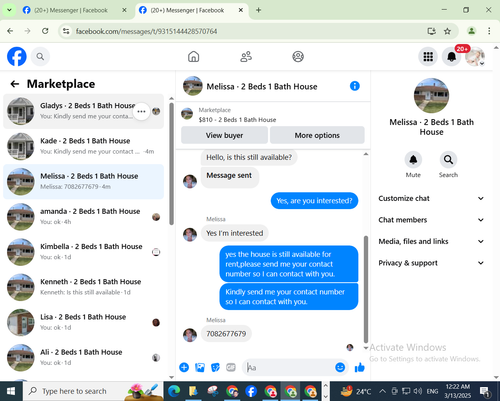Open the Lisa conversation

point(83,322)
